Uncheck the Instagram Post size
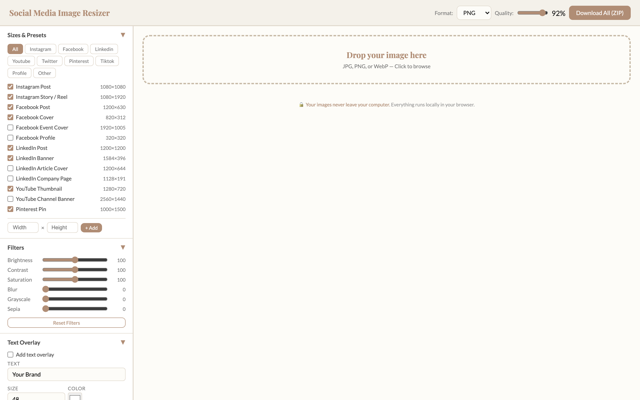Image resolution: width=640 pixels, height=400 pixels. (x=11, y=87)
